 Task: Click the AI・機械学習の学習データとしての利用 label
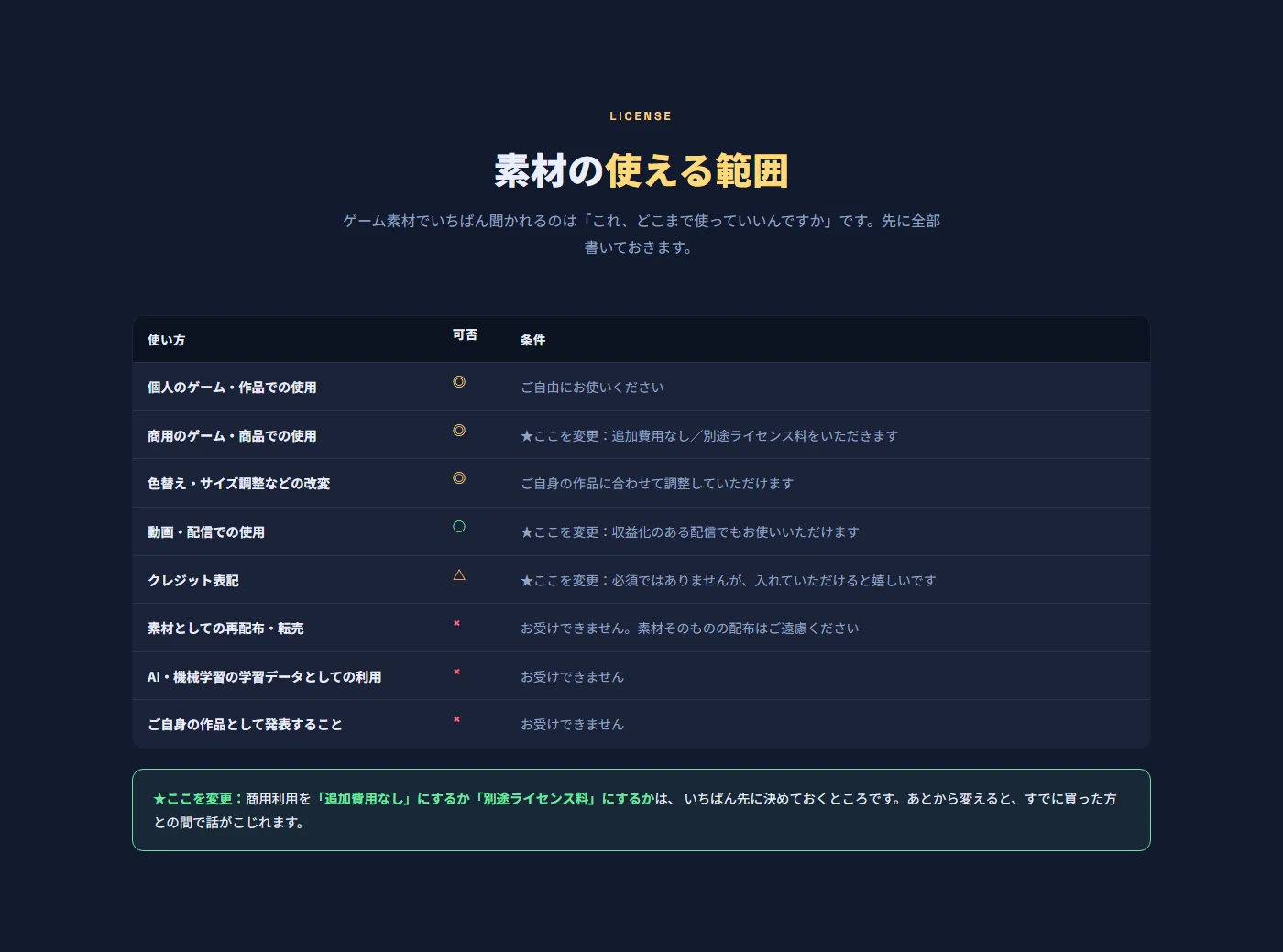tap(264, 677)
